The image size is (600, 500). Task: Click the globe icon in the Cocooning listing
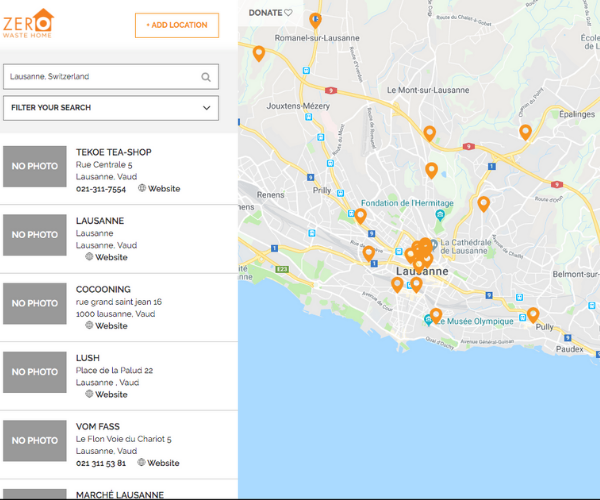point(89,325)
